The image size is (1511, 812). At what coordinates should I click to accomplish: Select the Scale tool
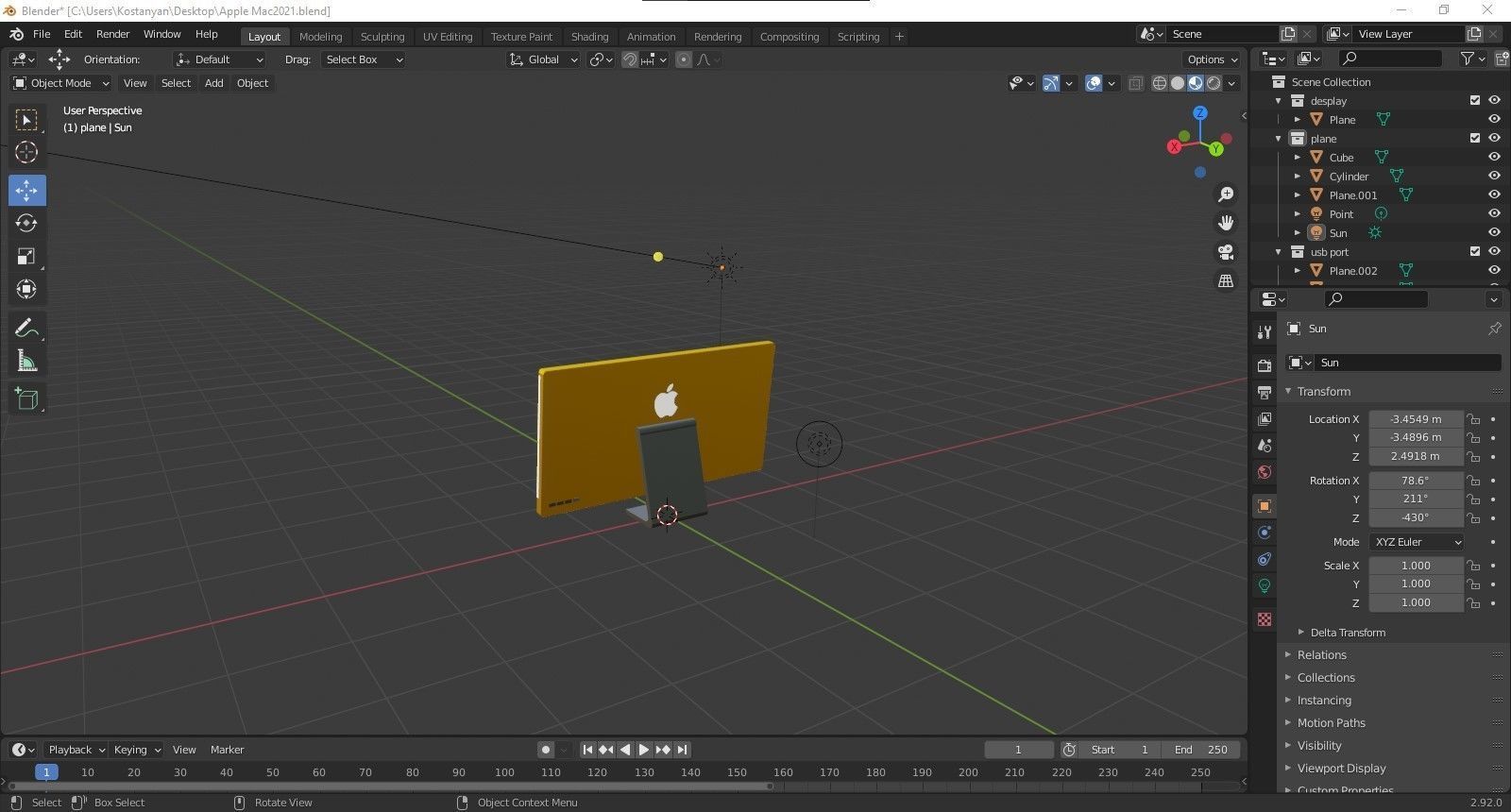pyautogui.click(x=26, y=256)
